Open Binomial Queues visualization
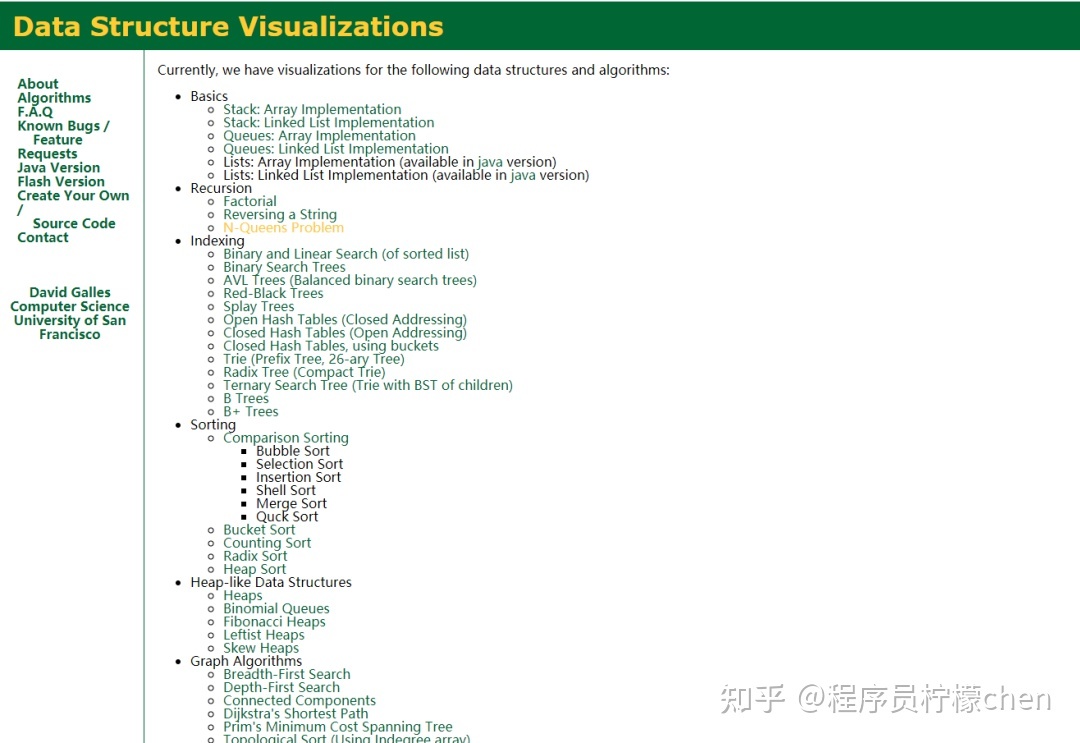 276,609
